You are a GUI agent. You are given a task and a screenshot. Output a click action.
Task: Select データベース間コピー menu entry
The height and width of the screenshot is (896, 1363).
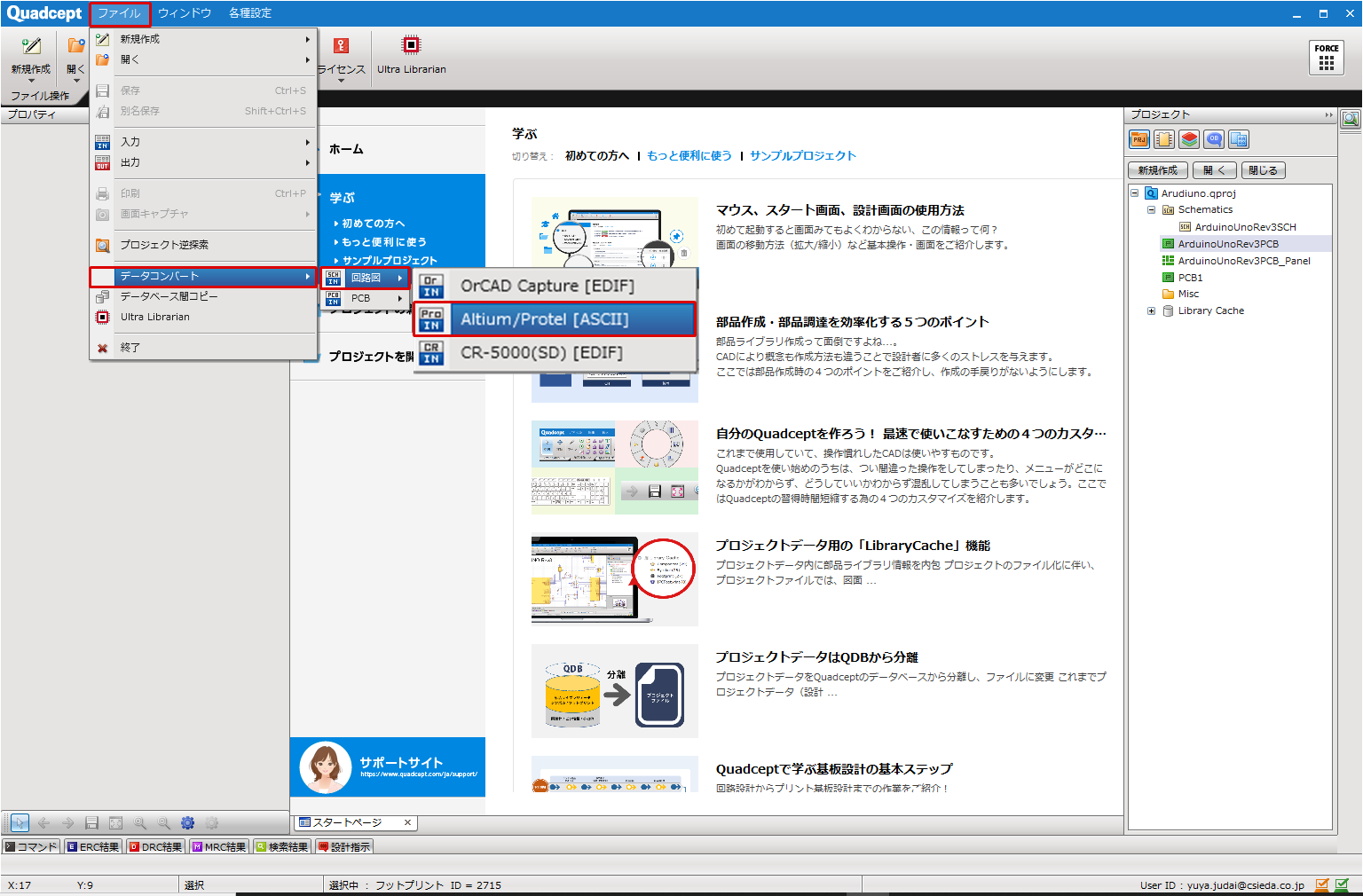[x=203, y=296]
